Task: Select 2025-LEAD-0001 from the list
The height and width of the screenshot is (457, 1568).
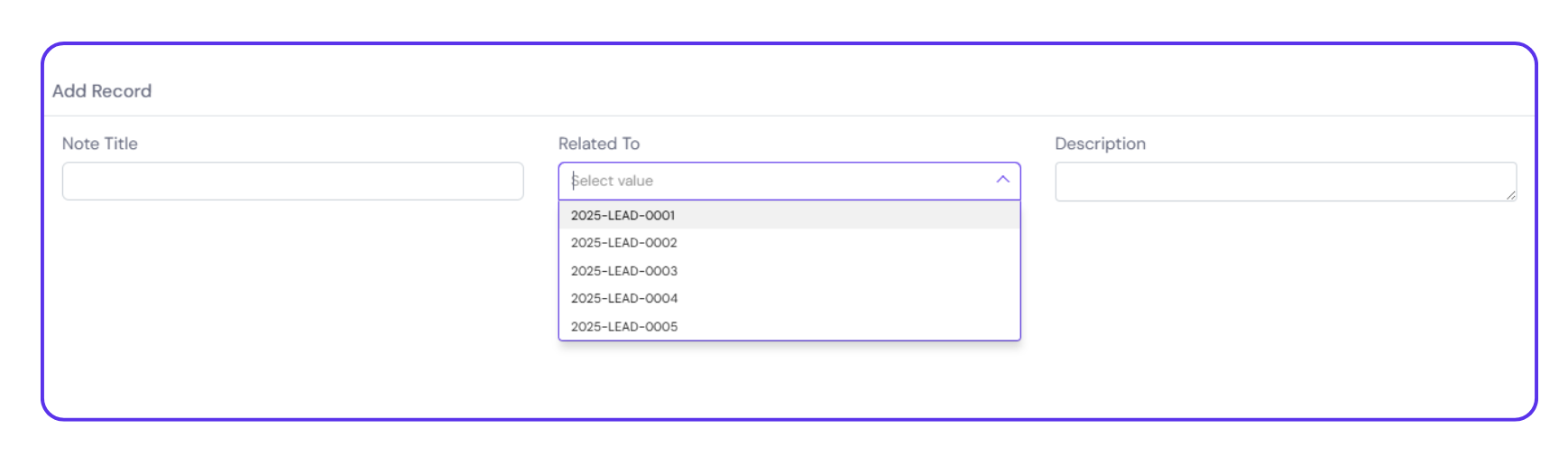Action: click(x=623, y=215)
